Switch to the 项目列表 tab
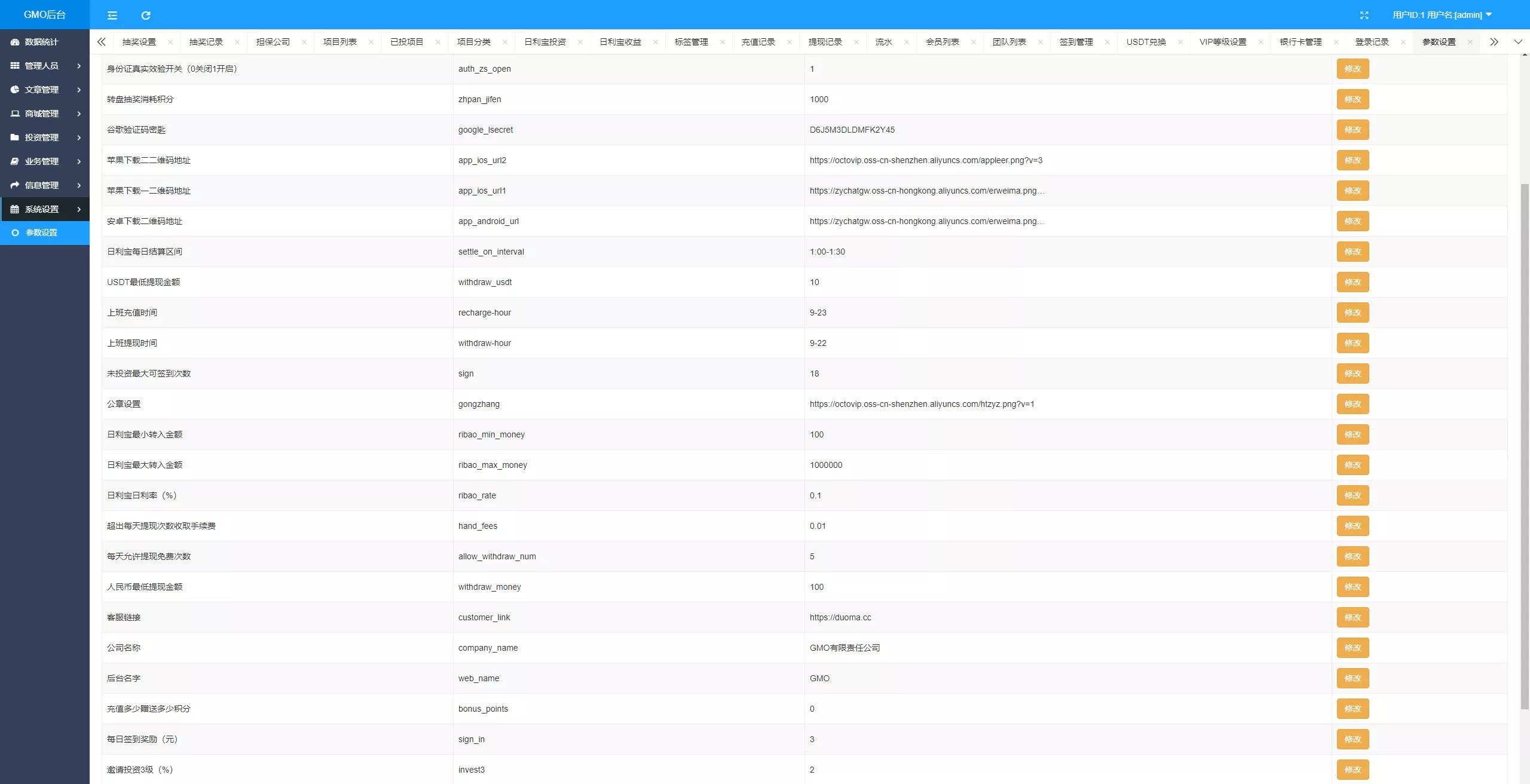This screenshot has height=784, width=1530. pos(339,42)
